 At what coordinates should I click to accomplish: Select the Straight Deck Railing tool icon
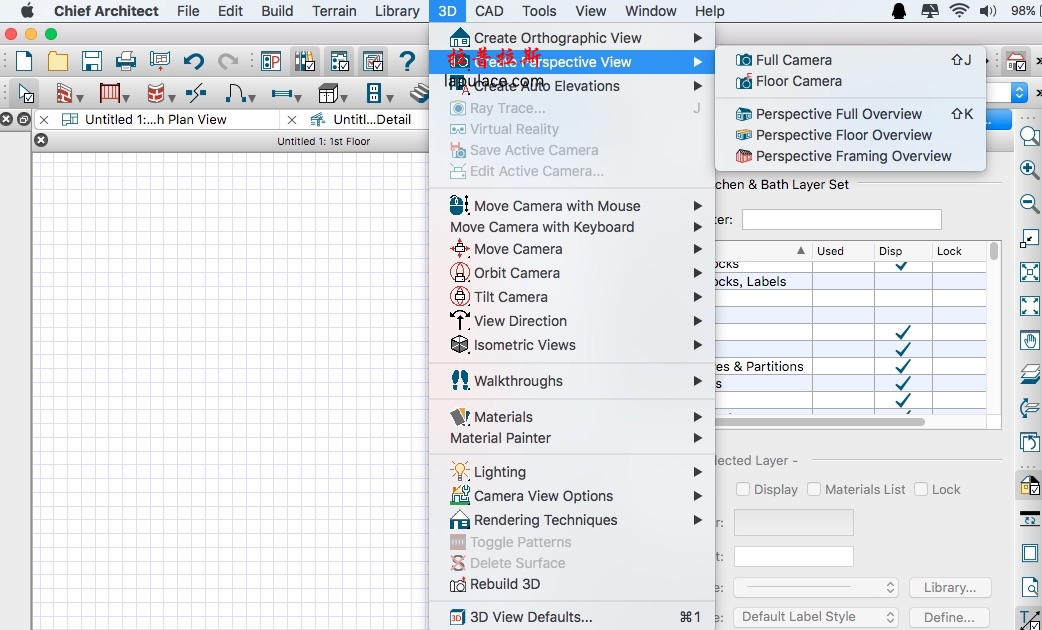pos(110,94)
